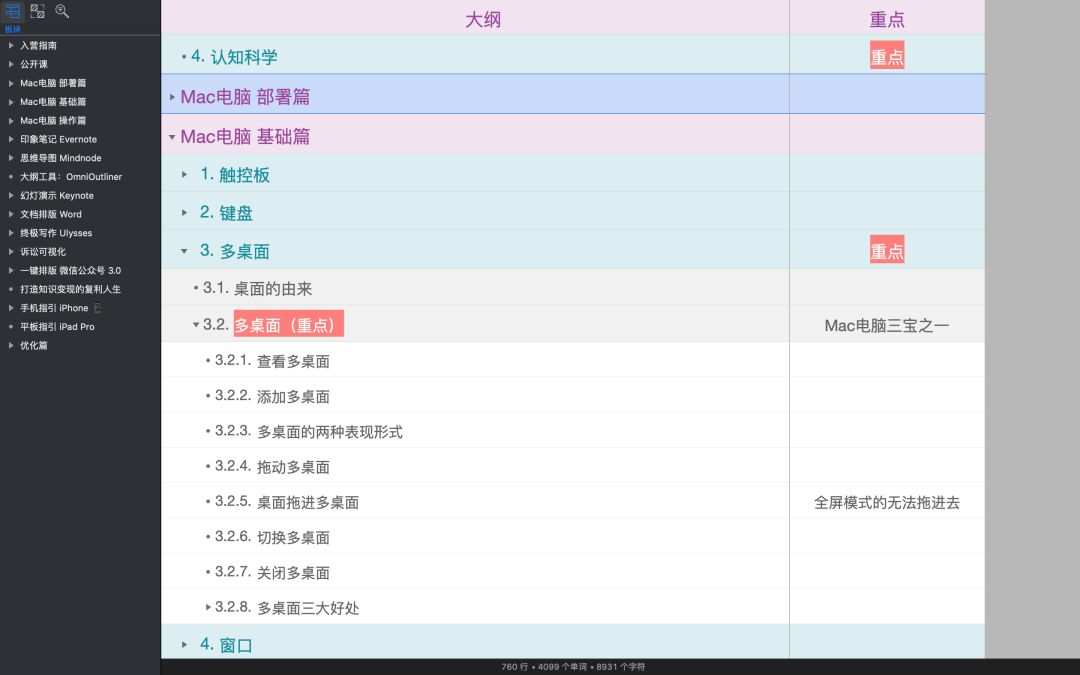Expand 入营指南 in the sidebar

11,45
